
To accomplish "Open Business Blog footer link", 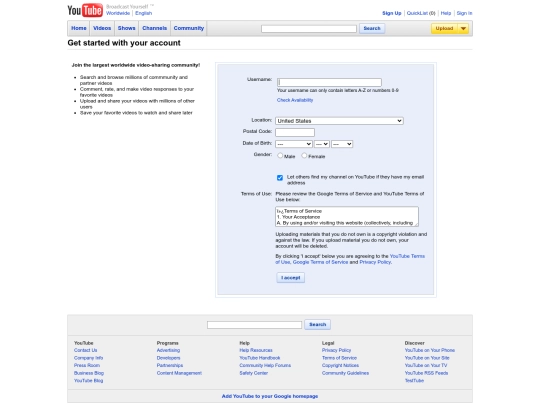I will click(x=89, y=373).
